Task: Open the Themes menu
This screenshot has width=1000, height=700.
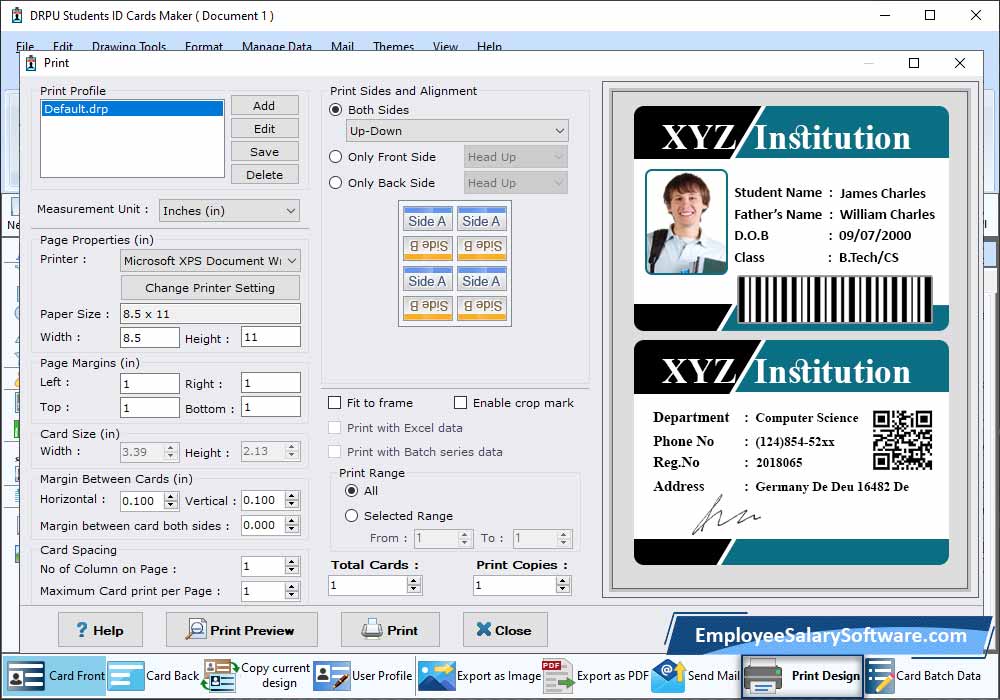Action: coord(393,47)
